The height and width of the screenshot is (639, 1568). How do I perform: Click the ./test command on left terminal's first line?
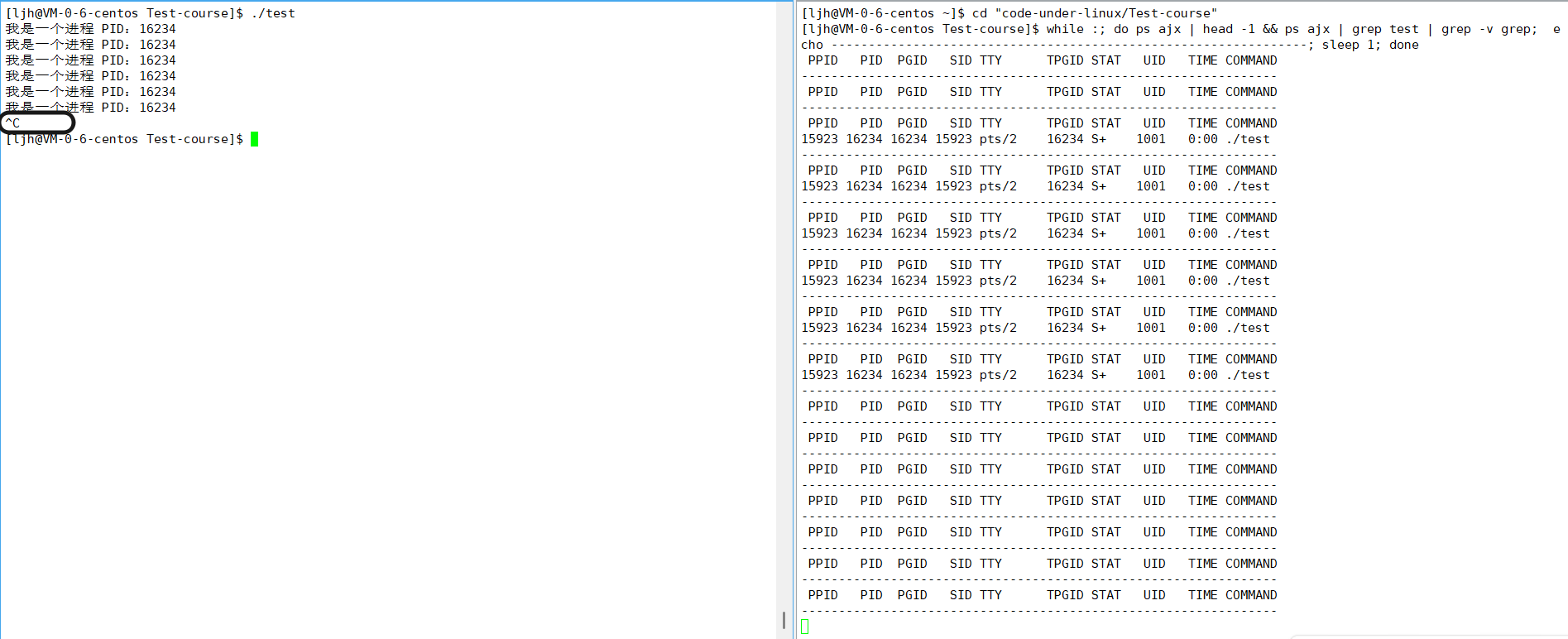click(x=273, y=13)
